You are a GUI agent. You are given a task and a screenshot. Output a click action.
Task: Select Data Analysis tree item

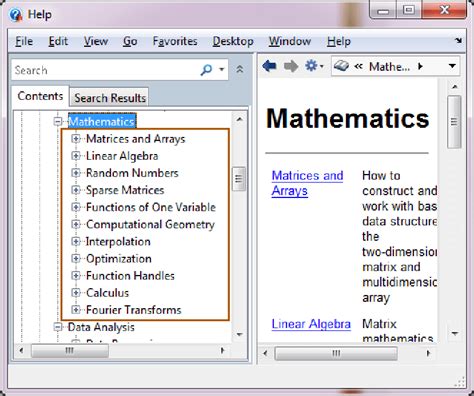(x=101, y=327)
